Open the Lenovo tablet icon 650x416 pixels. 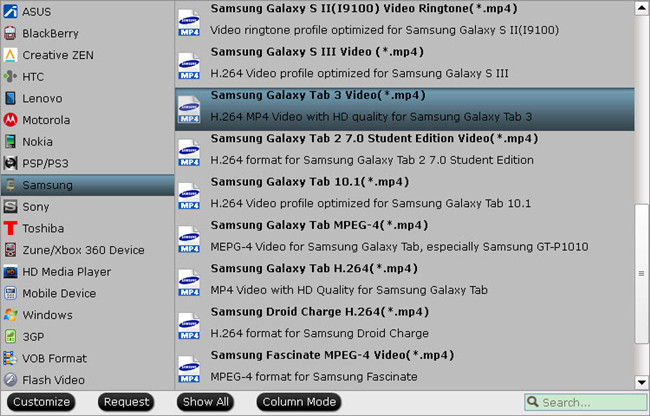(10, 98)
